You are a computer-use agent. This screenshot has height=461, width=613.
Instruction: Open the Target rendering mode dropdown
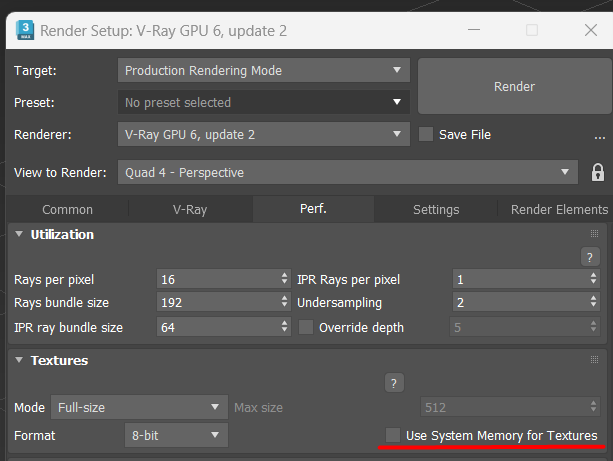263,70
